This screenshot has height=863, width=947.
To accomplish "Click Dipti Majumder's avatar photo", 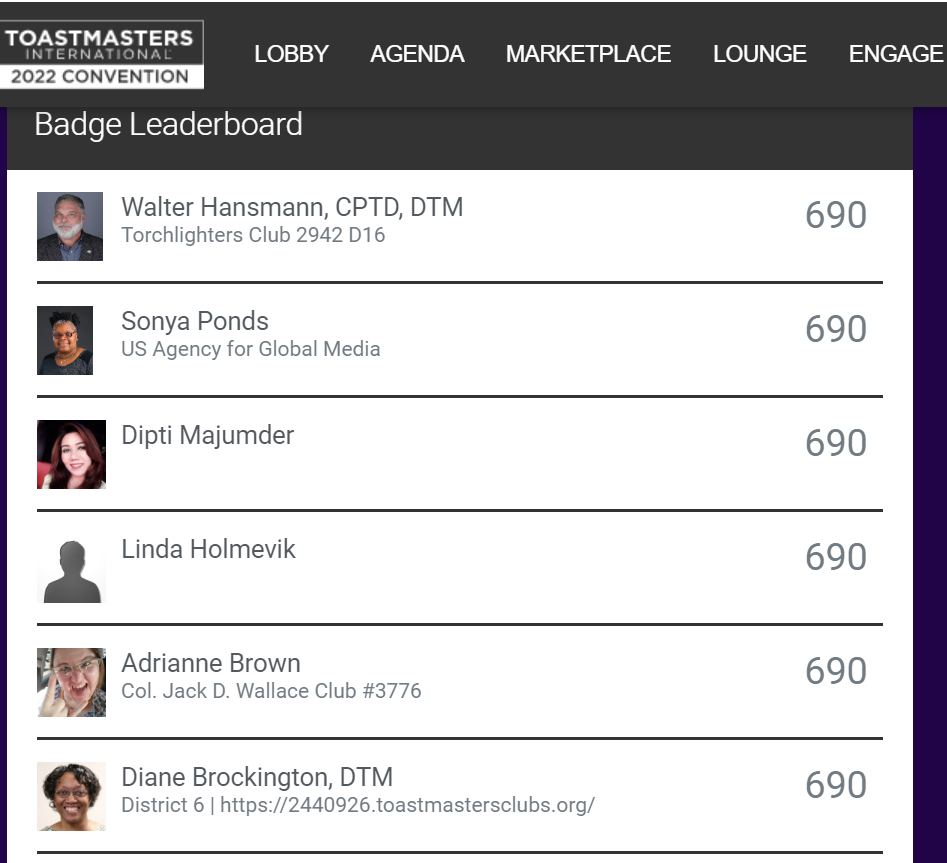I will point(71,454).
